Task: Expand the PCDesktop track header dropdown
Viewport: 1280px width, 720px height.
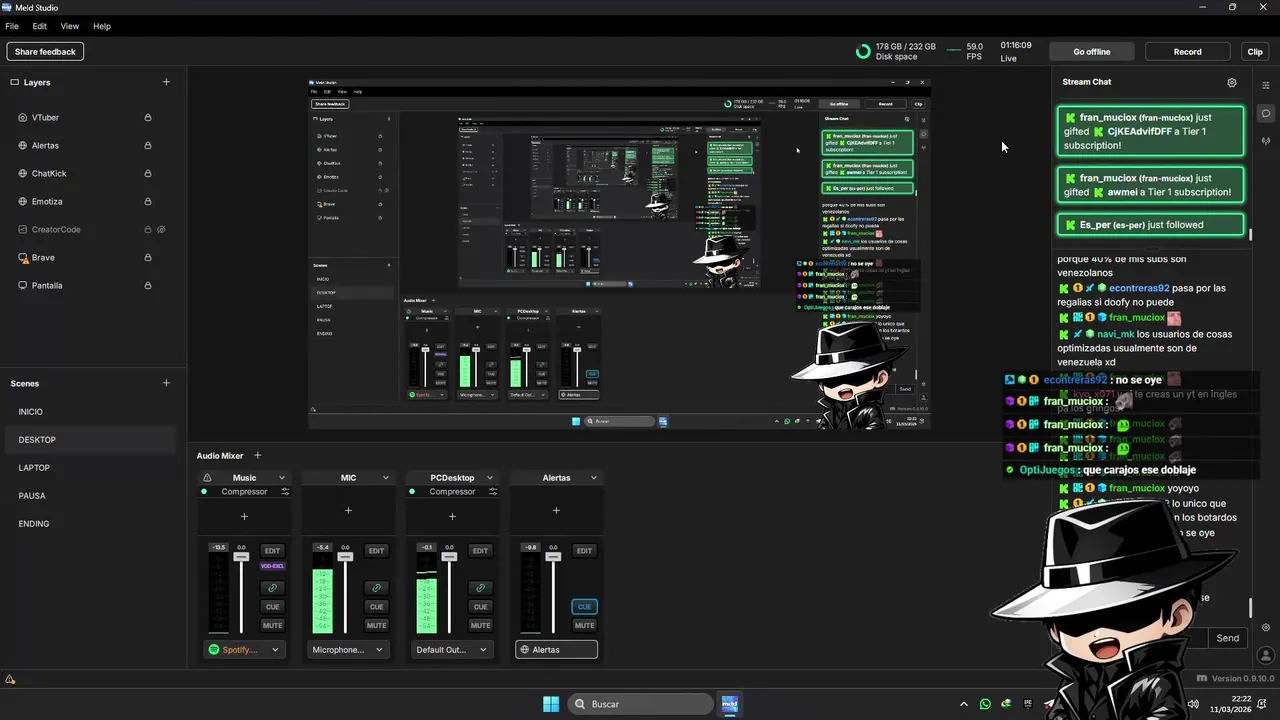Action: pyautogui.click(x=489, y=478)
